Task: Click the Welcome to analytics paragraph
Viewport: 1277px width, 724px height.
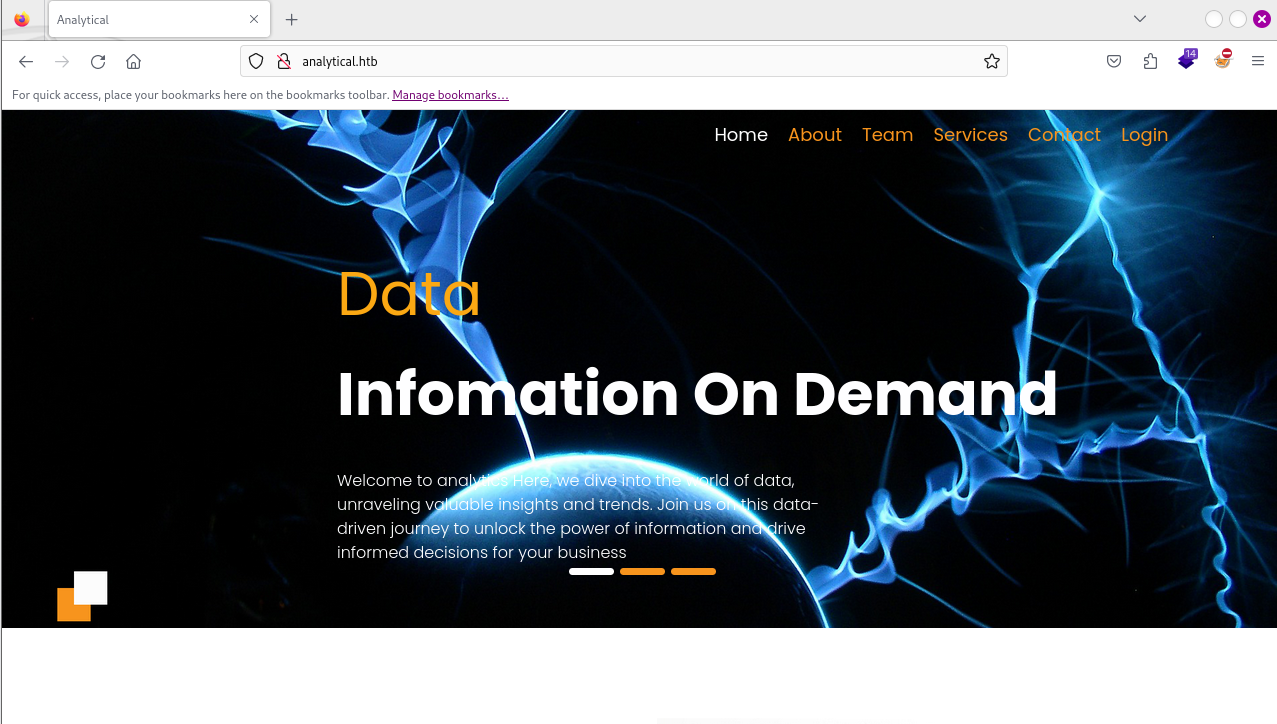Action: (x=578, y=516)
